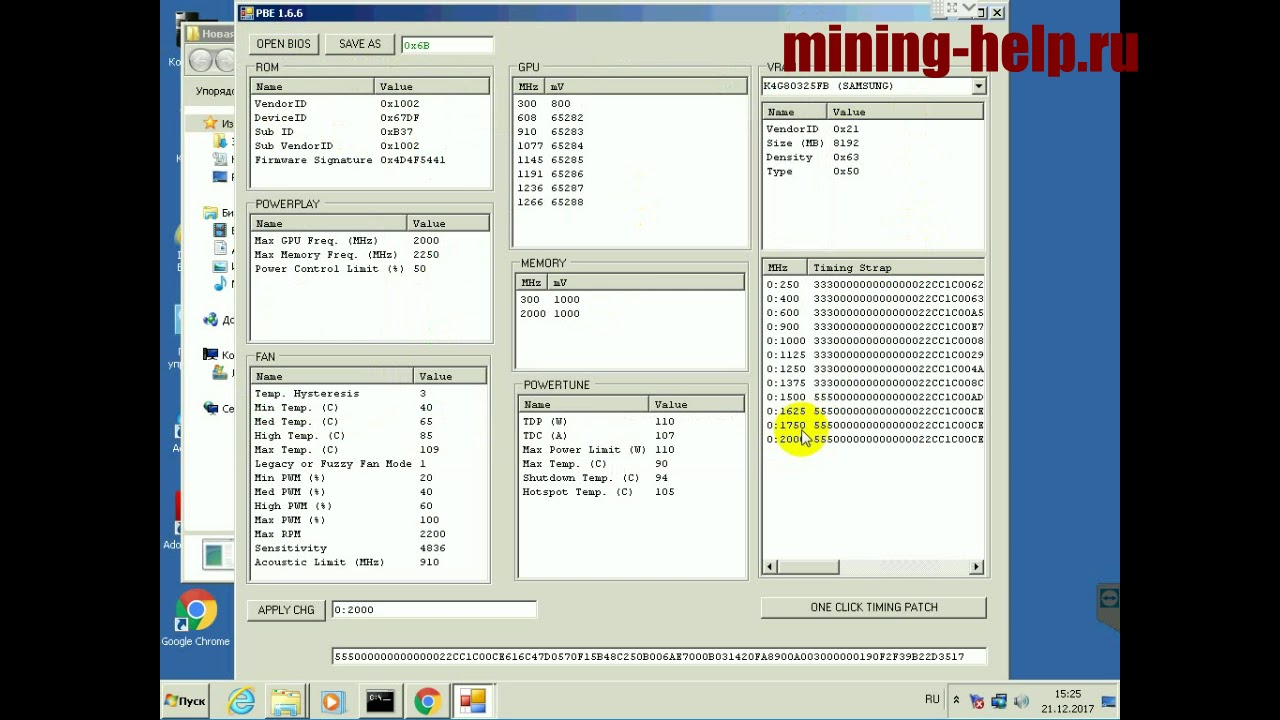The width and height of the screenshot is (1280, 720).
Task: Select the Max RPM fan row
Action: click(x=369, y=534)
